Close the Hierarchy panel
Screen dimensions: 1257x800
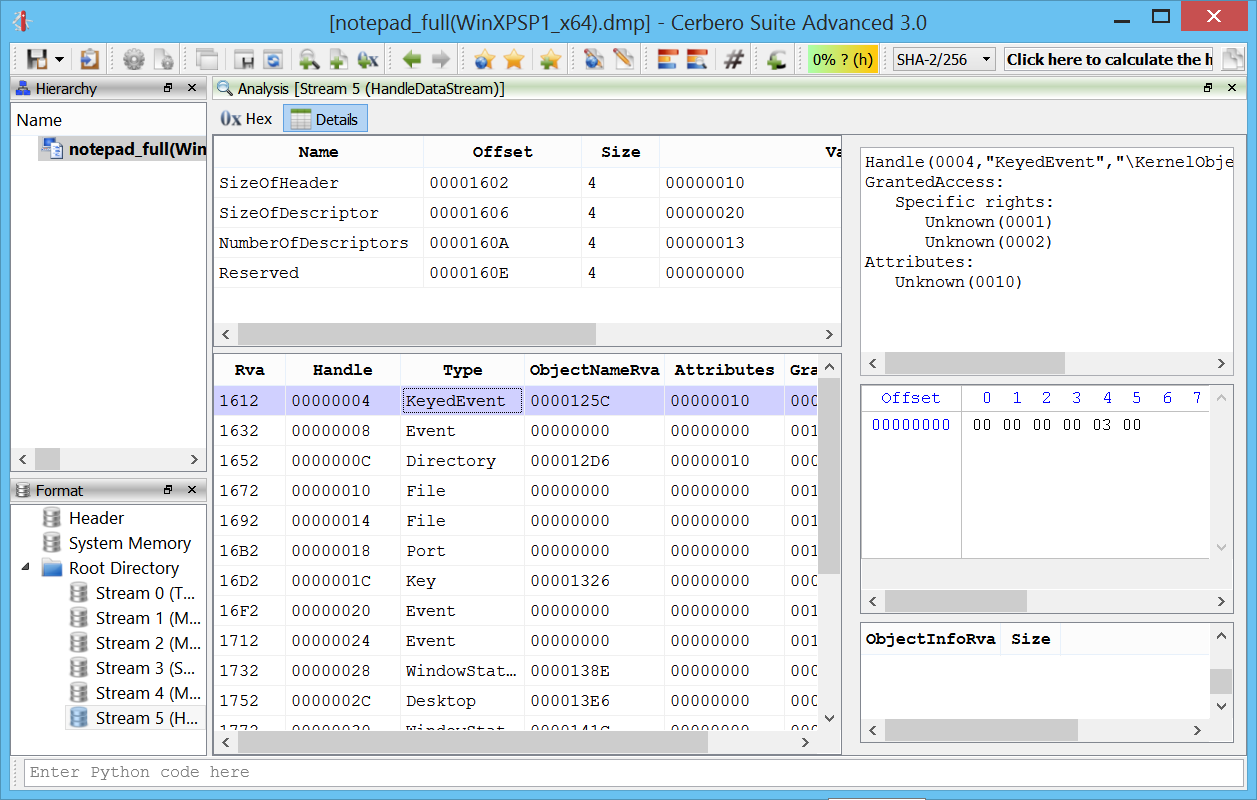(x=192, y=88)
